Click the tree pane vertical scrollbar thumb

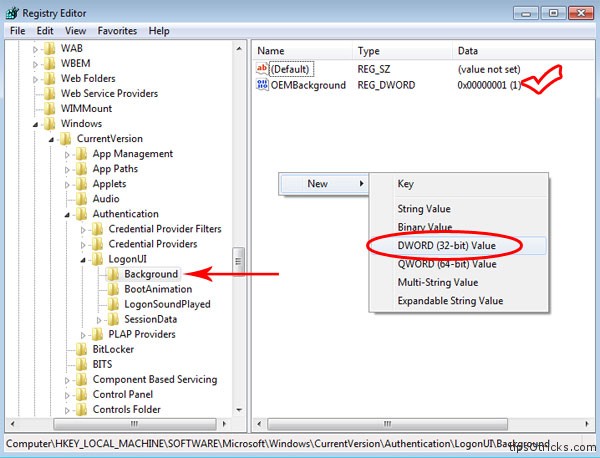pos(238,259)
